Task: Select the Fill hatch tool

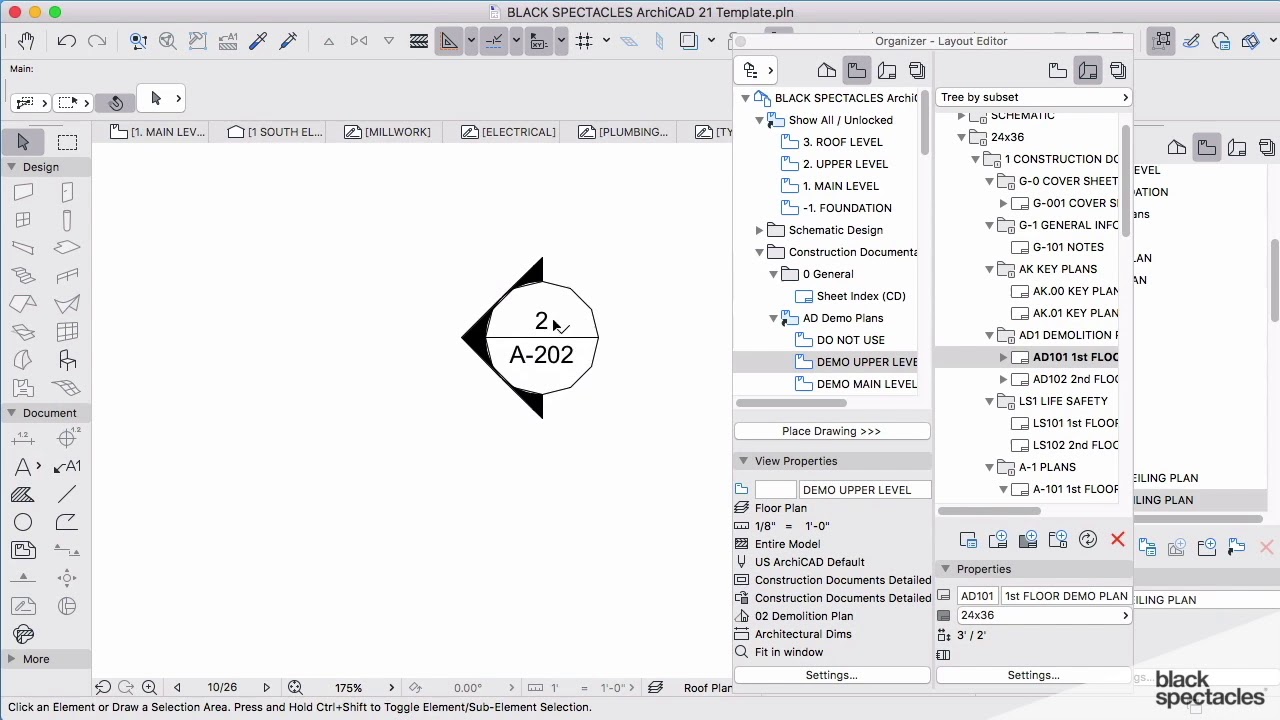Action: 23,494
